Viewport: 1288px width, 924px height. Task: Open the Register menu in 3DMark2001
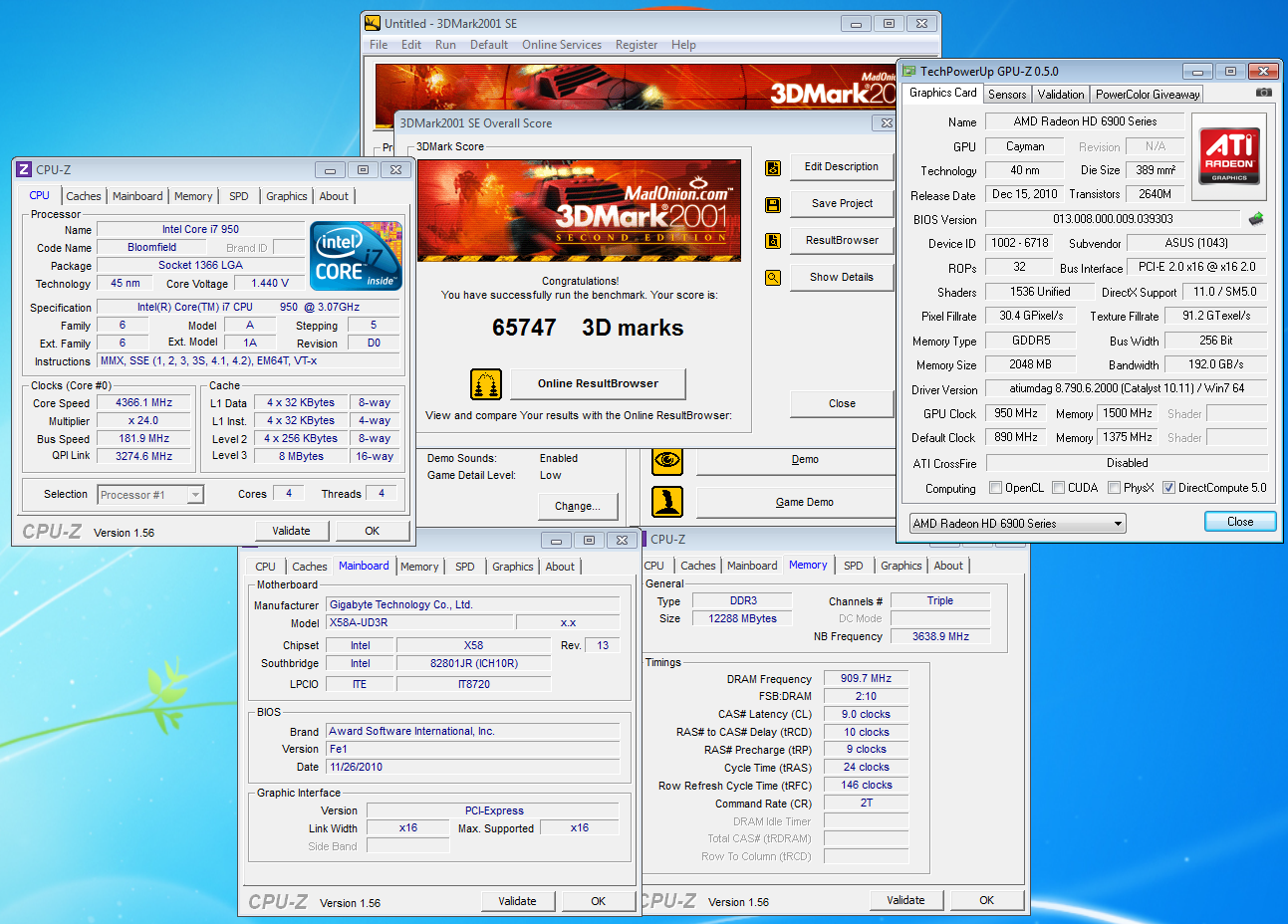tap(637, 45)
